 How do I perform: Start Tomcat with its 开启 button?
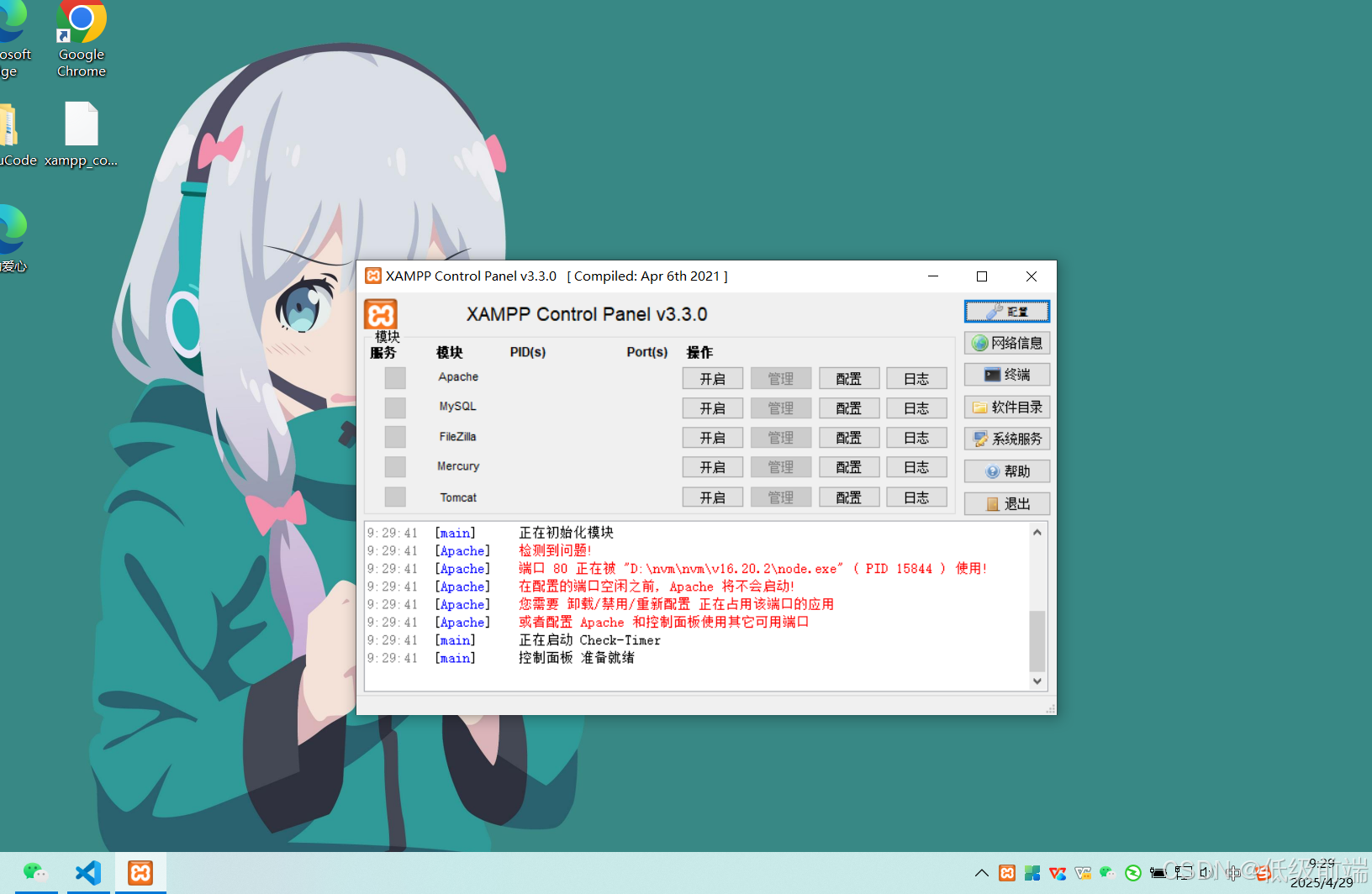(713, 497)
